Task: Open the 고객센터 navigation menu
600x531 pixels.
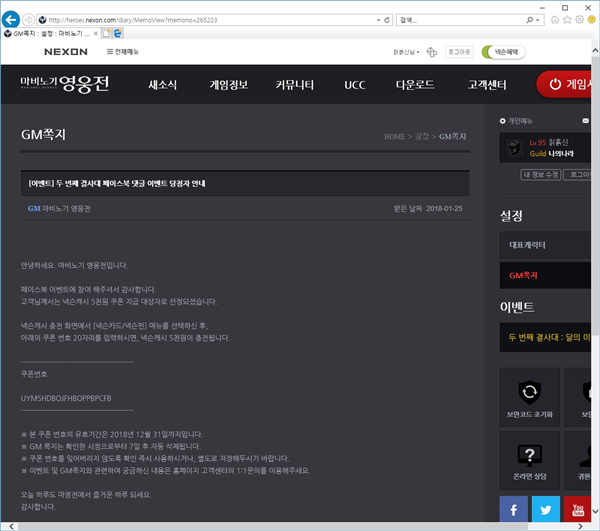Action: (x=487, y=85)
